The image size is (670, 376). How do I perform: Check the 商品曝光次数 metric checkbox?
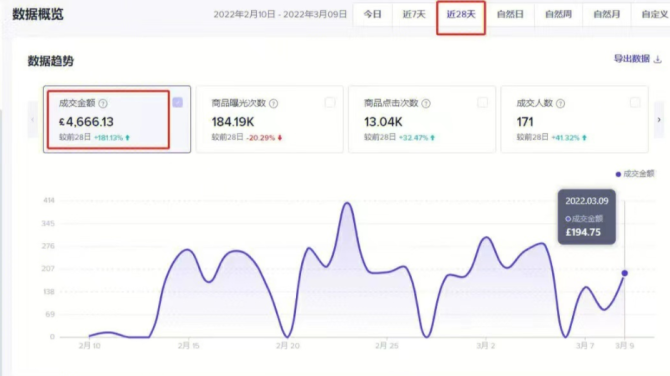click(x=330, y=103)
